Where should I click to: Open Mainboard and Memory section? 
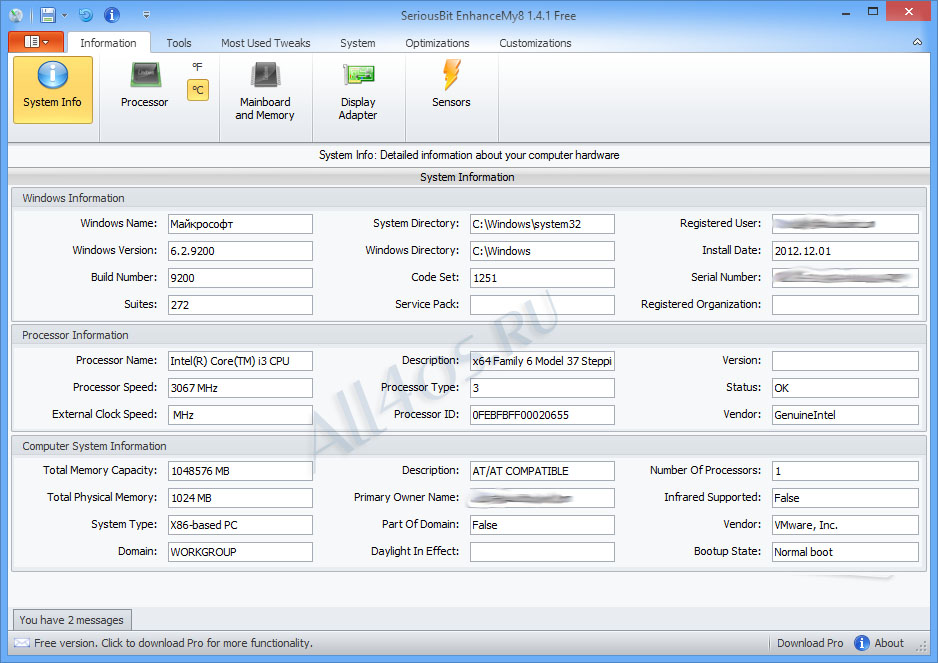[x=265, y=91]
